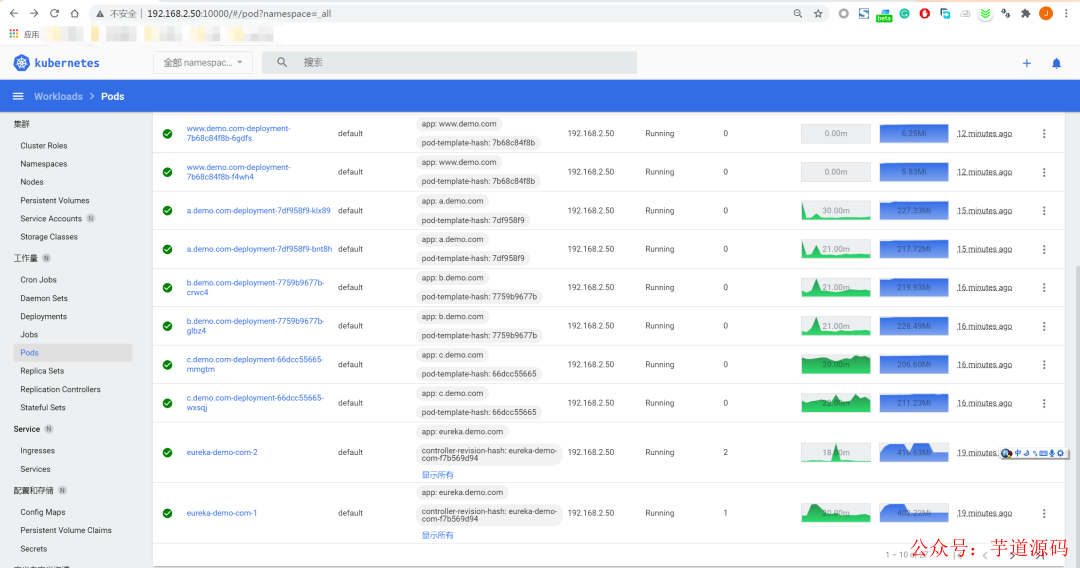The width and height of the screenshot is (1080, 568).
Task: Open pod b.demo.com-deployment-7759b9677b-crwc4
Action: 255,288
